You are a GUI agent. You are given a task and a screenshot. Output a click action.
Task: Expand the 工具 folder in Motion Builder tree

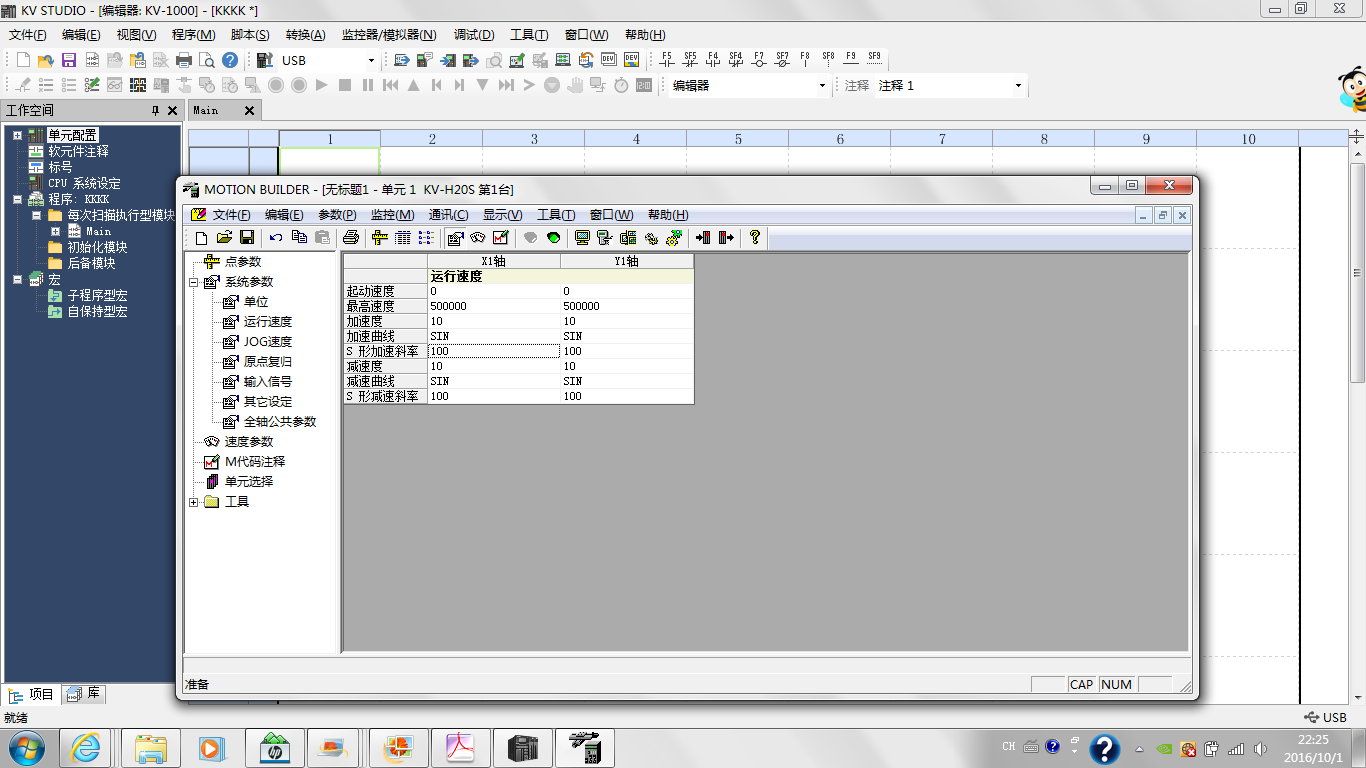coord(193,502)
